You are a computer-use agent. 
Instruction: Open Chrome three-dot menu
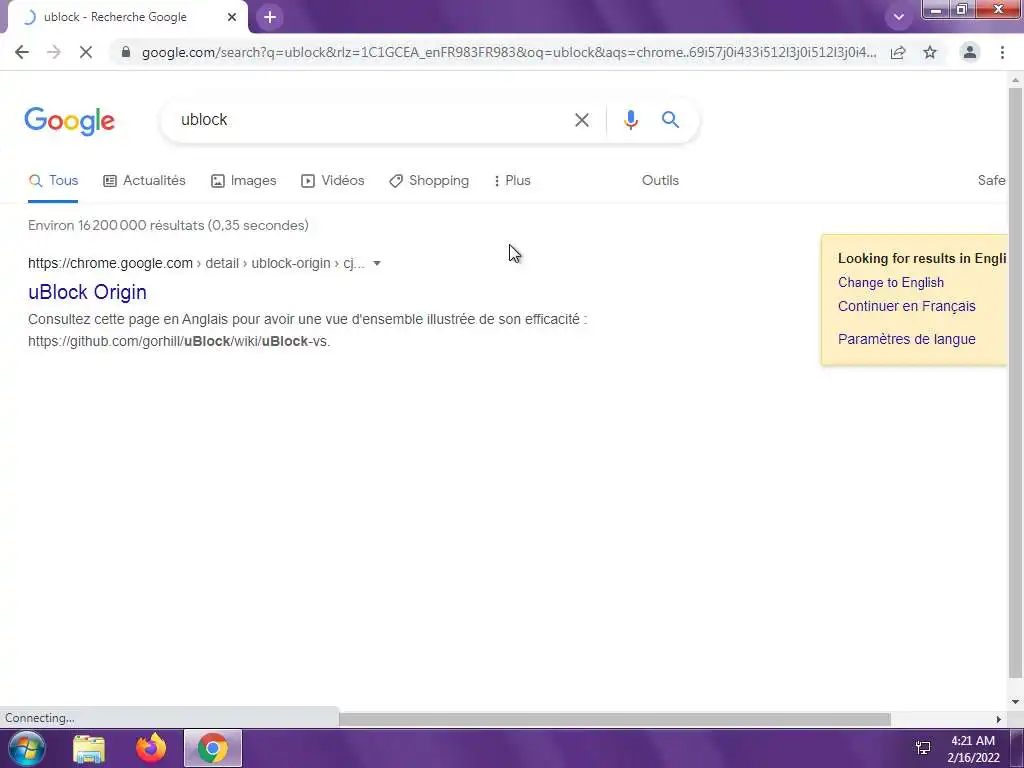(x=1002, y=52)
